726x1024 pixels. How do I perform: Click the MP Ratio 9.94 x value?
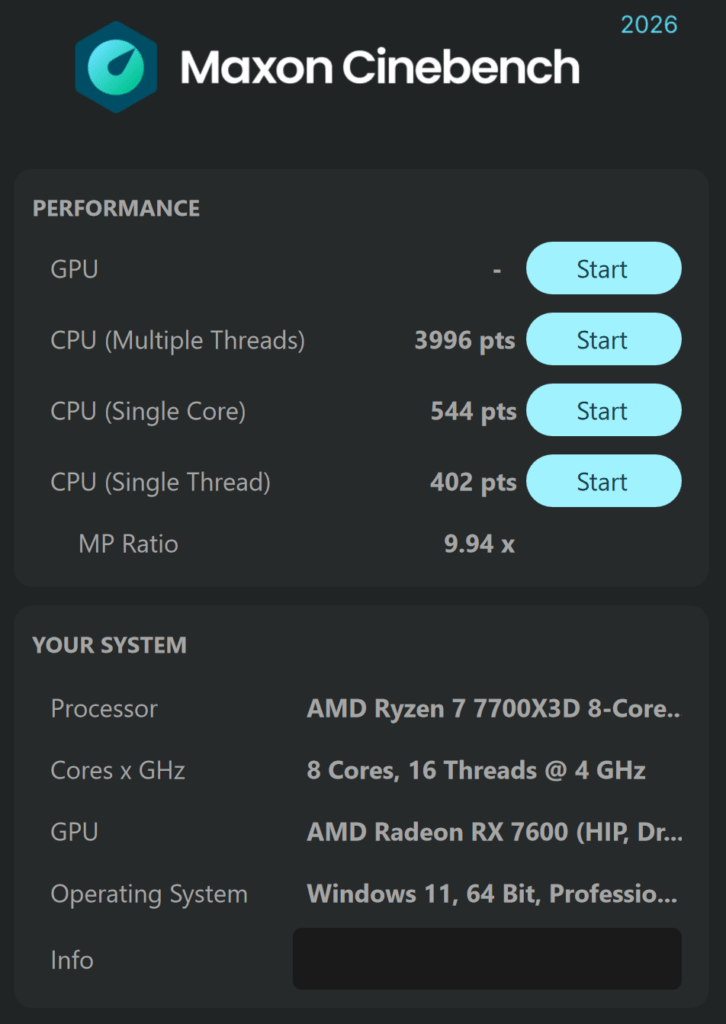480,543
